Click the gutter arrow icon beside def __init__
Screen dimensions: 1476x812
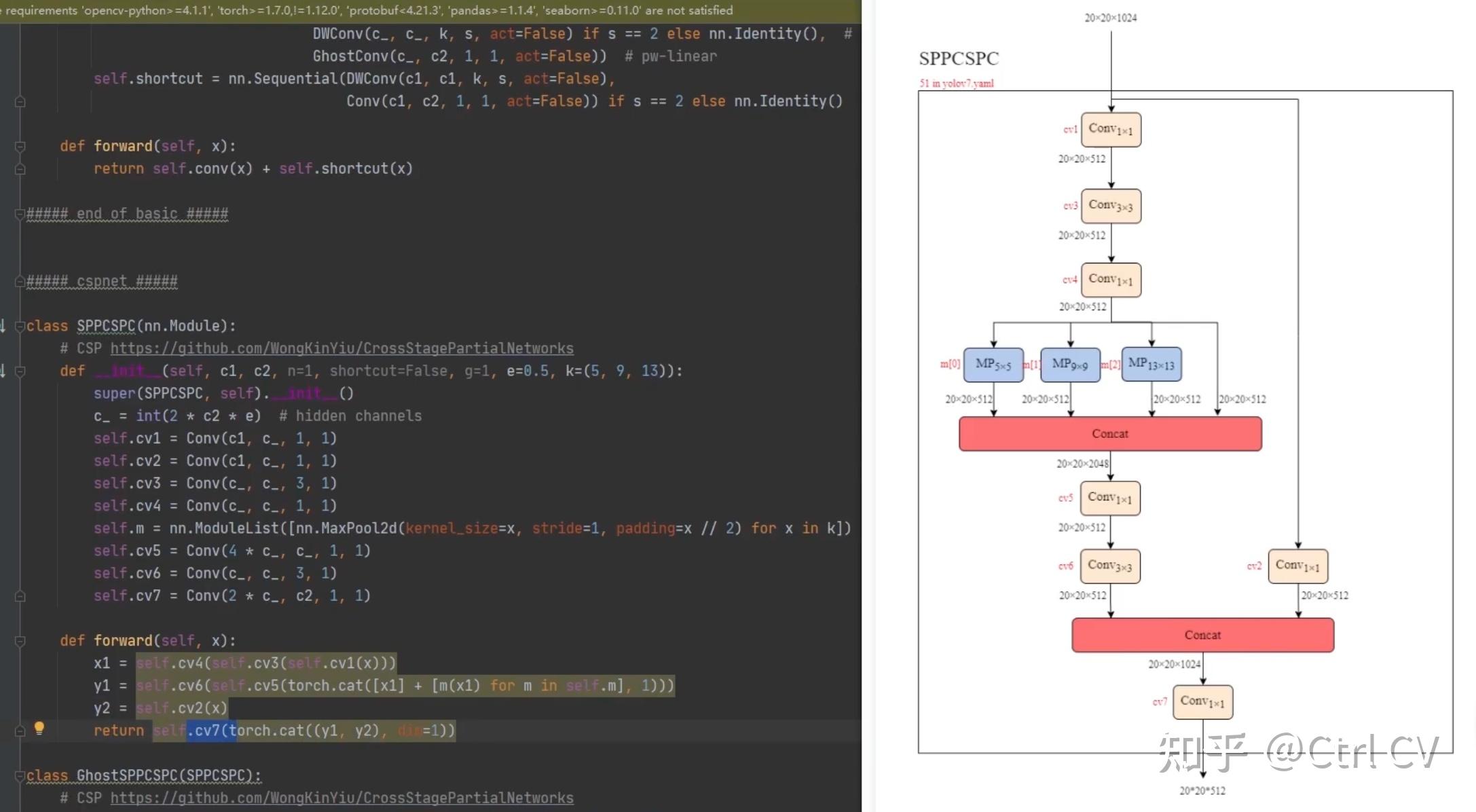3,371
